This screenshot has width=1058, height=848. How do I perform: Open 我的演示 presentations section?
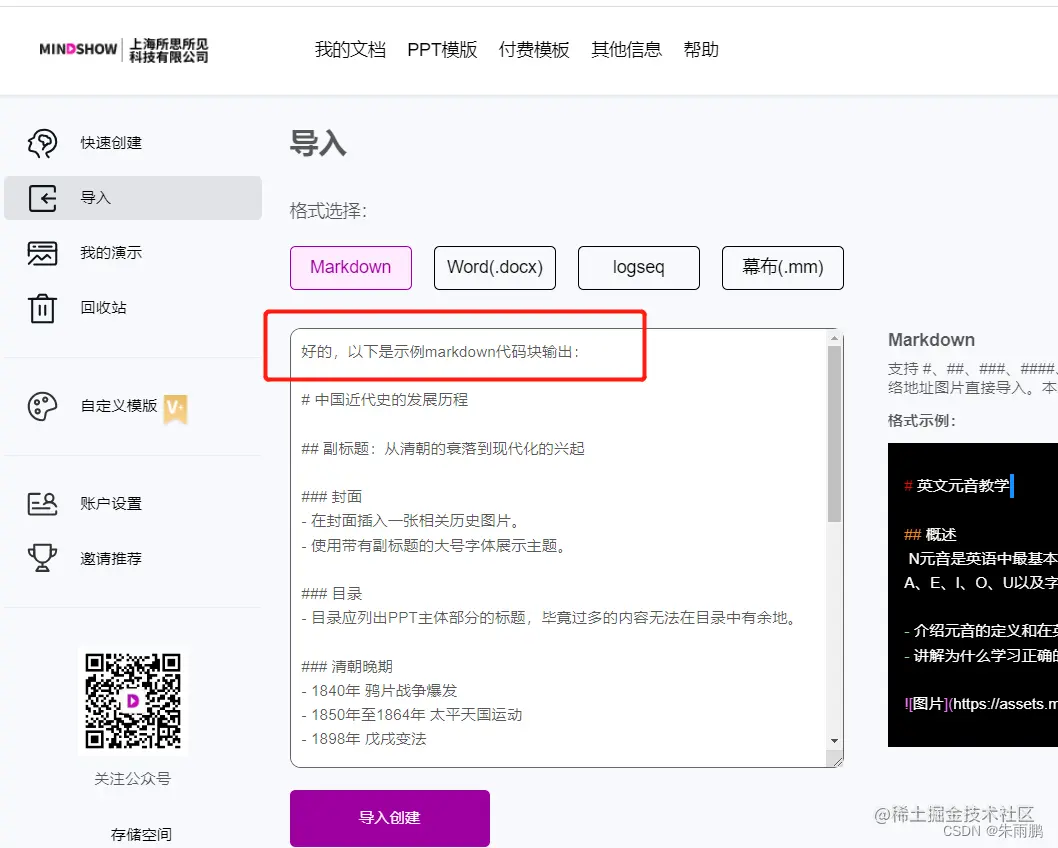tap(113, 253)
